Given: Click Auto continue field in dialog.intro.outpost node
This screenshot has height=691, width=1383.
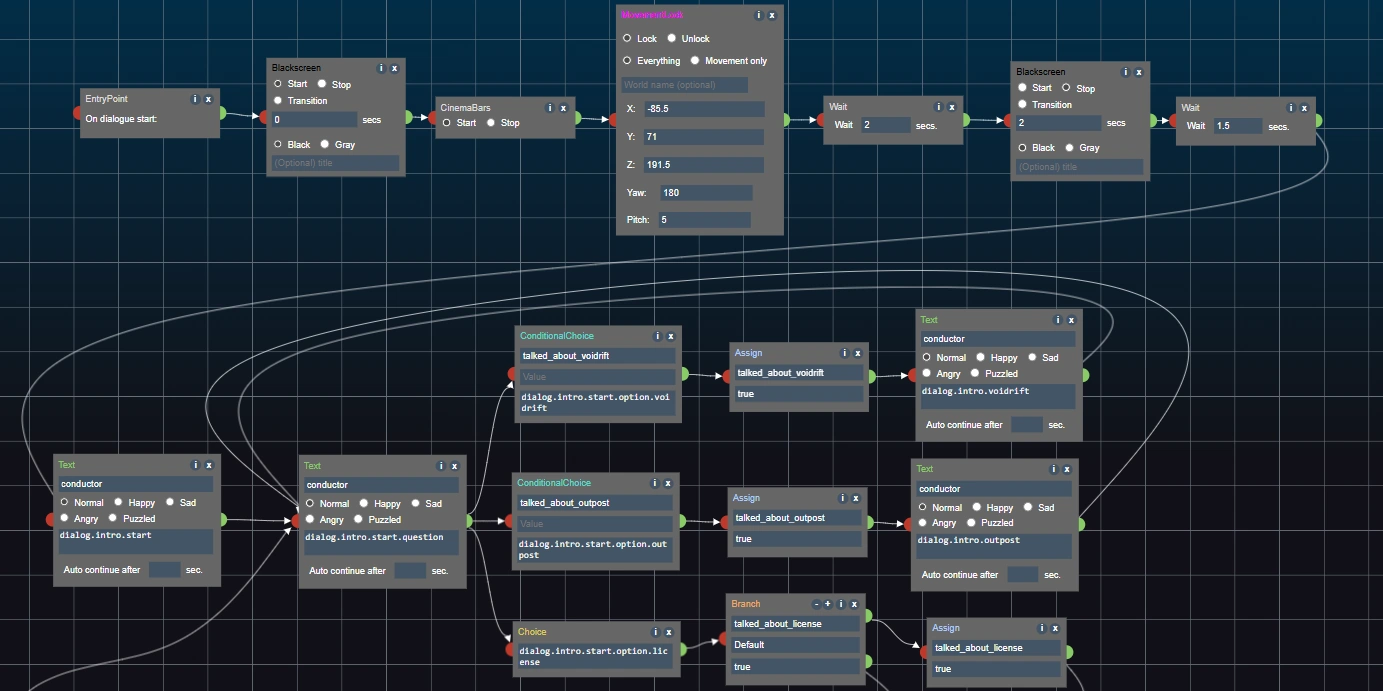Looking at the screenshot, I should pyautogui.click(x=1022, y=575).
